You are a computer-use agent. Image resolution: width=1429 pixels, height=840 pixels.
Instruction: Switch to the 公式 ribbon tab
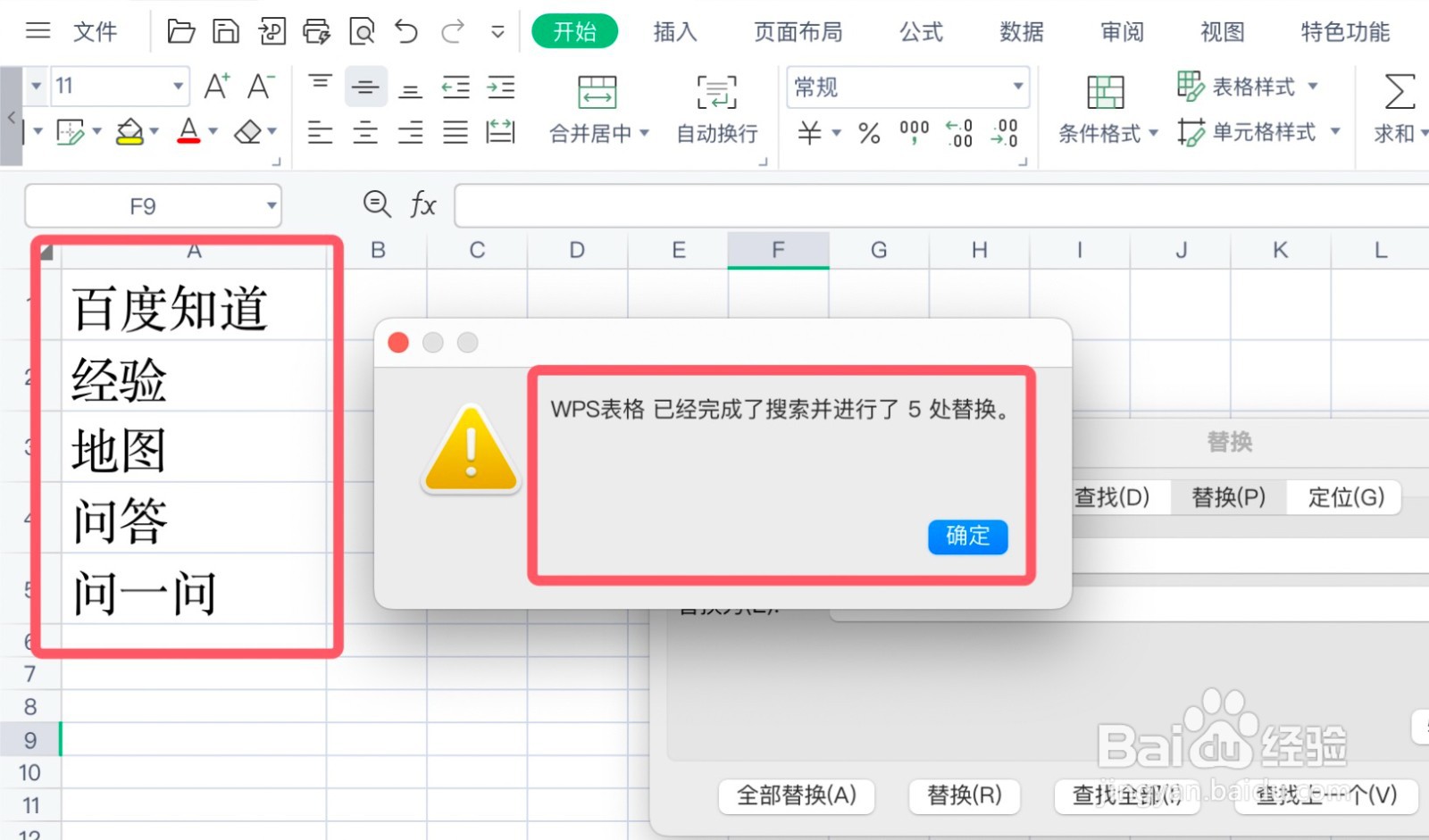[922, 32]
